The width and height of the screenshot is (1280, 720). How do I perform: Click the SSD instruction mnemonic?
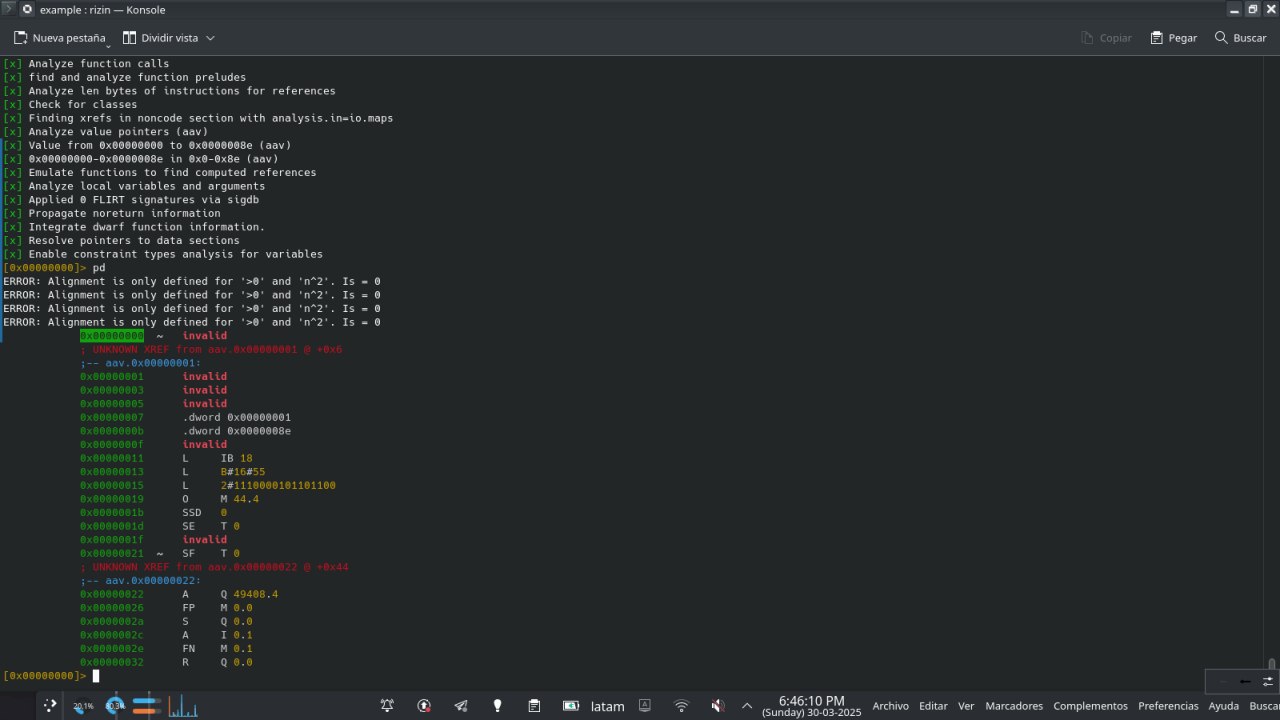tap(191, 512)
